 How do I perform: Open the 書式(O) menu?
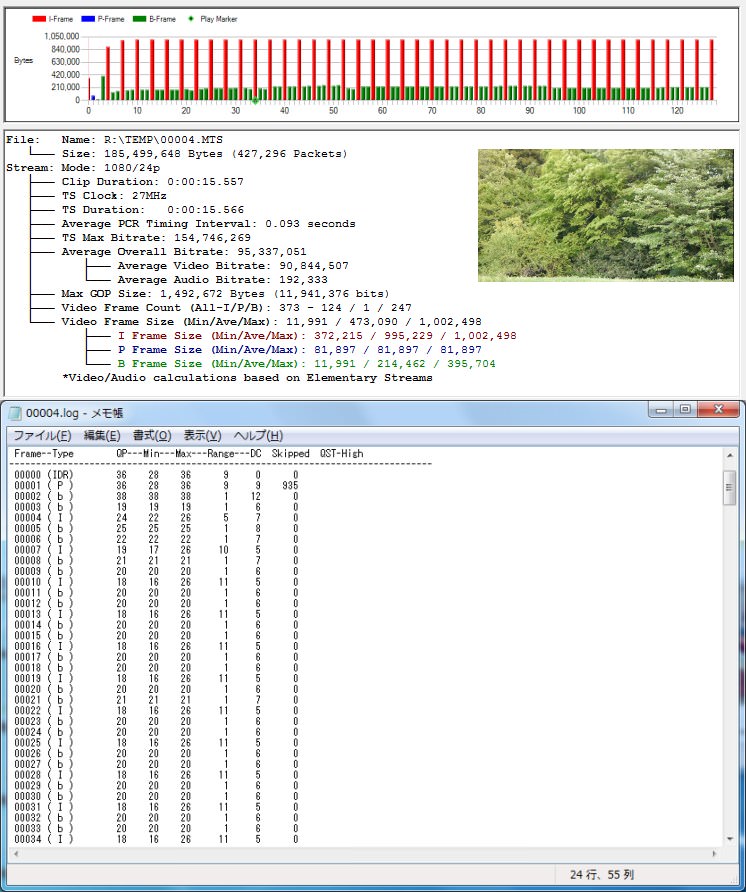coord(150,436)
